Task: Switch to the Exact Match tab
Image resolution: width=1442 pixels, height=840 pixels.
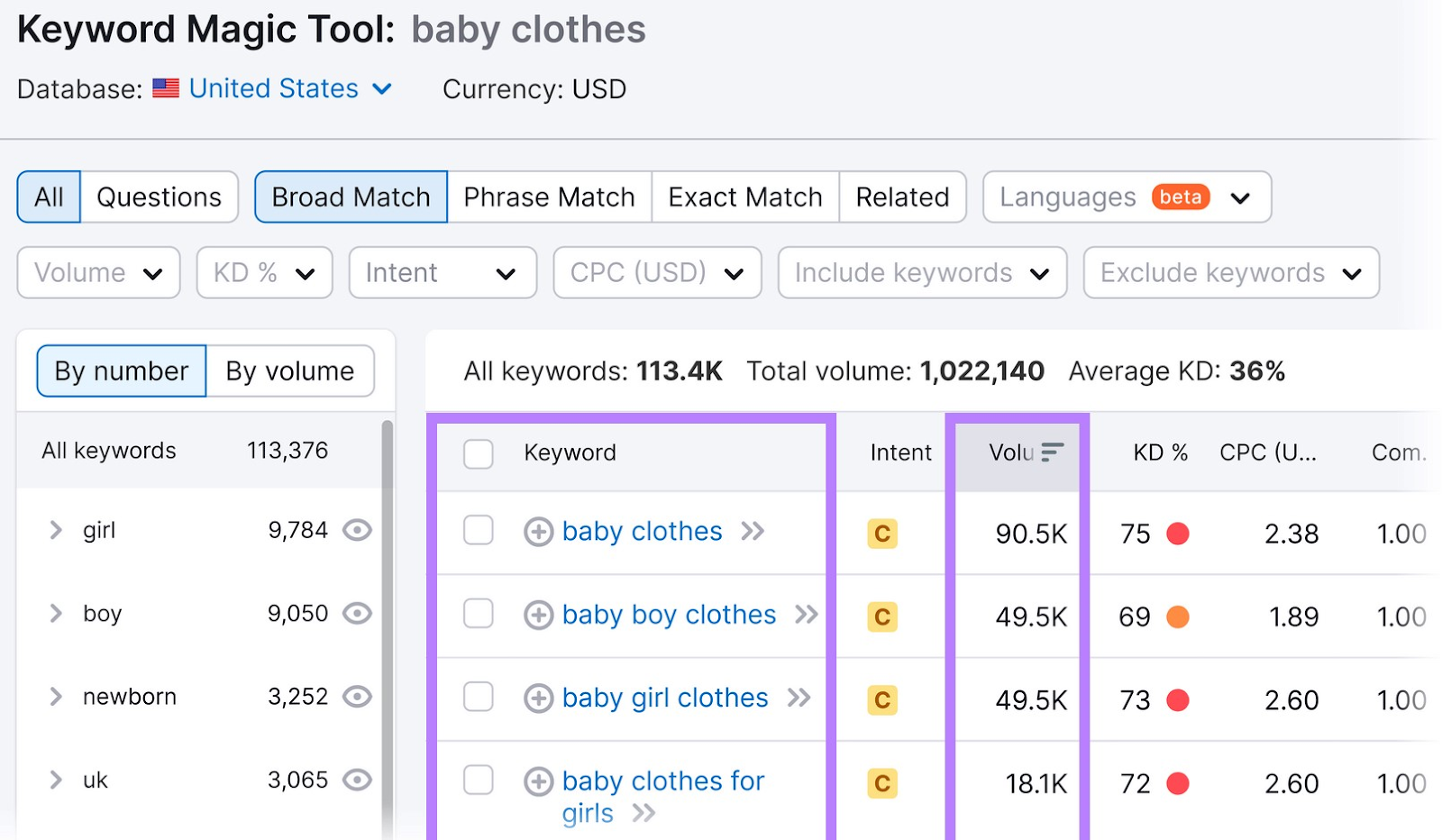Action: click(744, 196)
